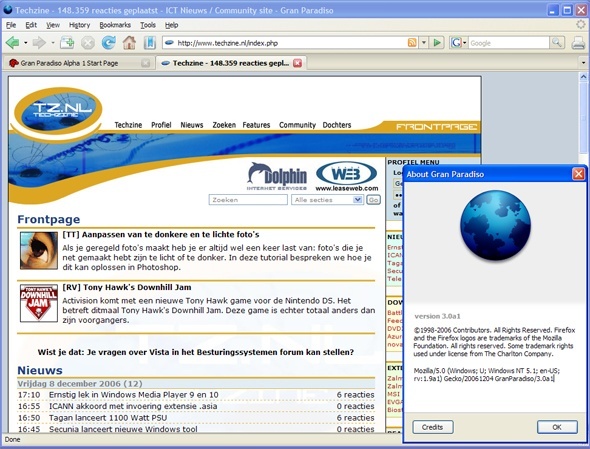Open the Bookmarks menu
Image resolution: width=590 pixels, height=449 pixels.
115,25
